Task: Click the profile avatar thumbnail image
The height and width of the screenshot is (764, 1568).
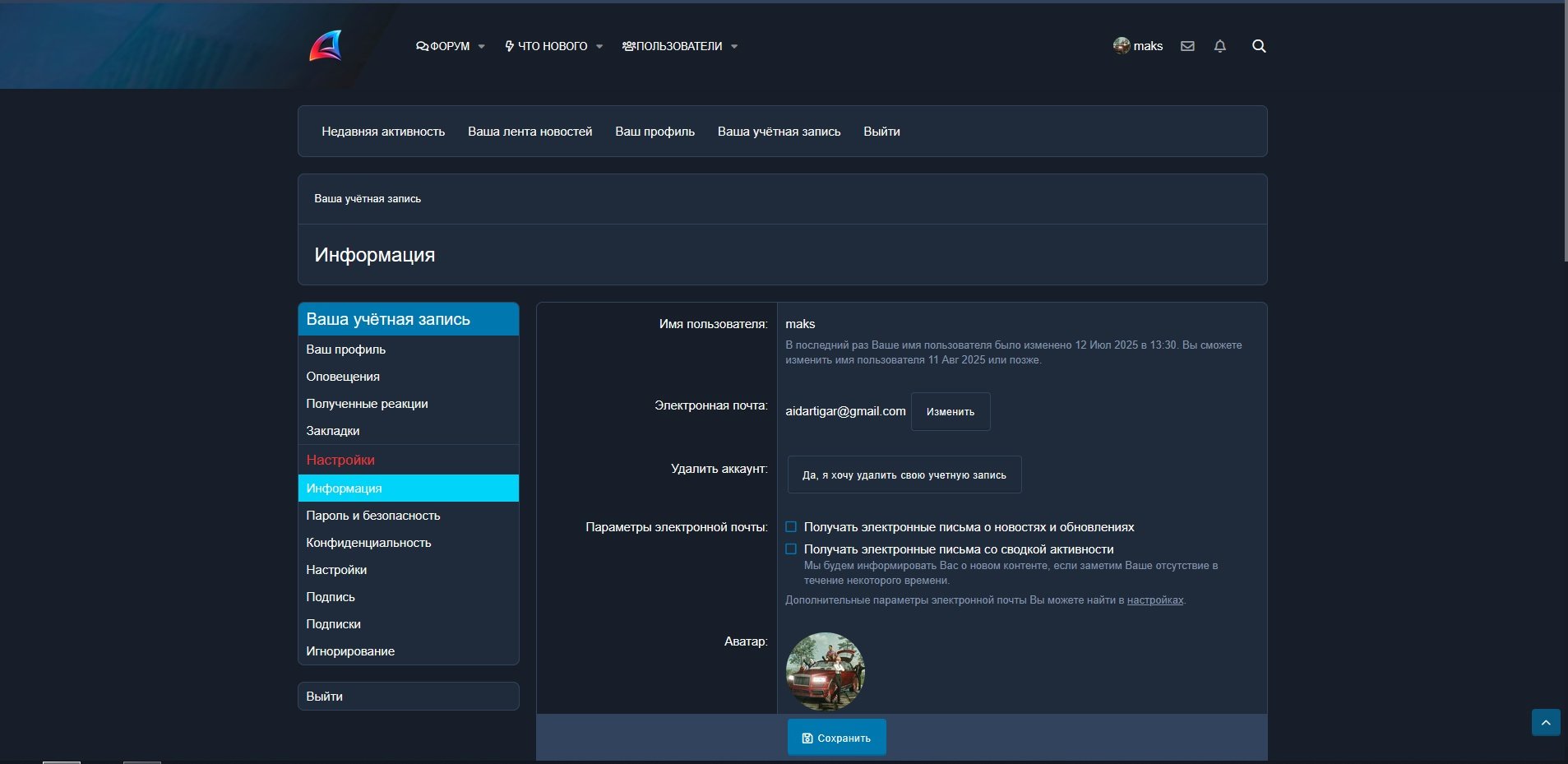Action: click(x=825, y=671)
